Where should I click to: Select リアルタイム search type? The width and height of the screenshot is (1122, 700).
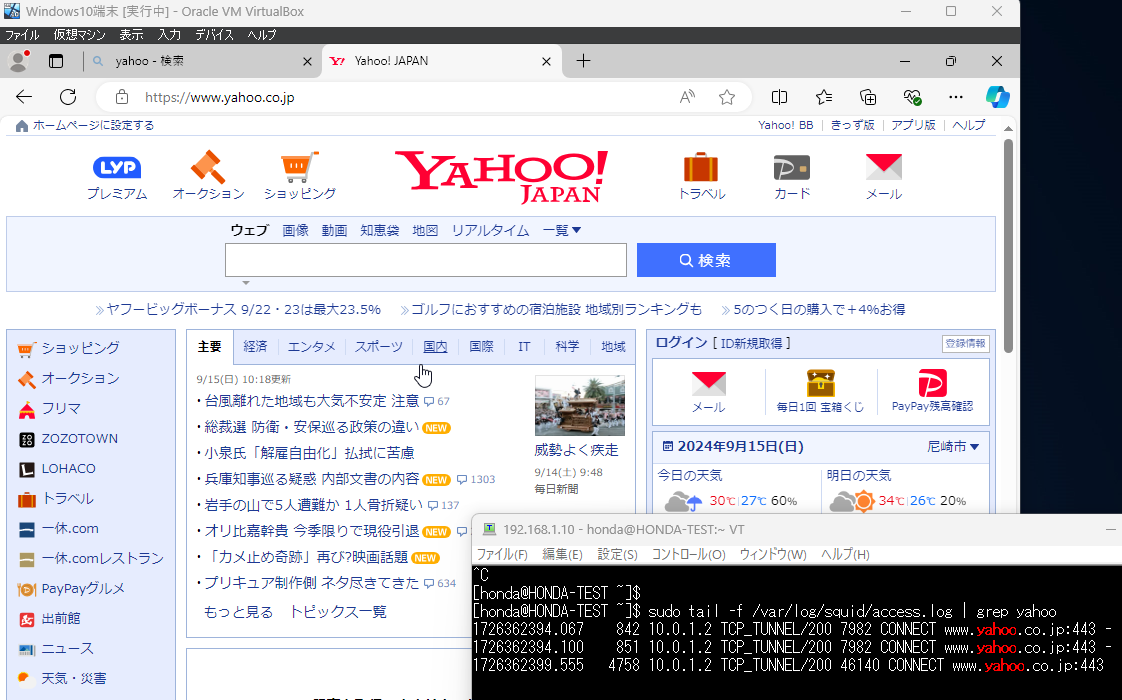tap(490, 230)
